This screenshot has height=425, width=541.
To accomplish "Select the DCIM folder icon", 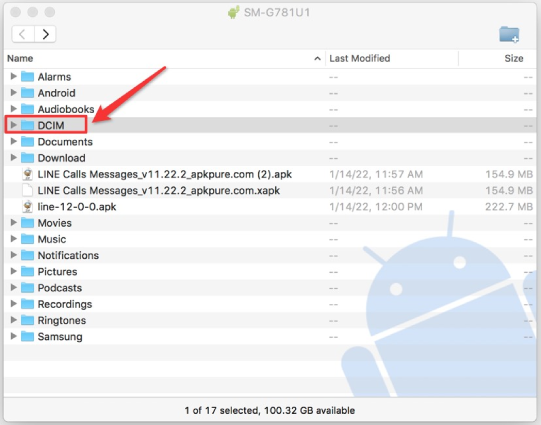I will [x=27, y=125].
